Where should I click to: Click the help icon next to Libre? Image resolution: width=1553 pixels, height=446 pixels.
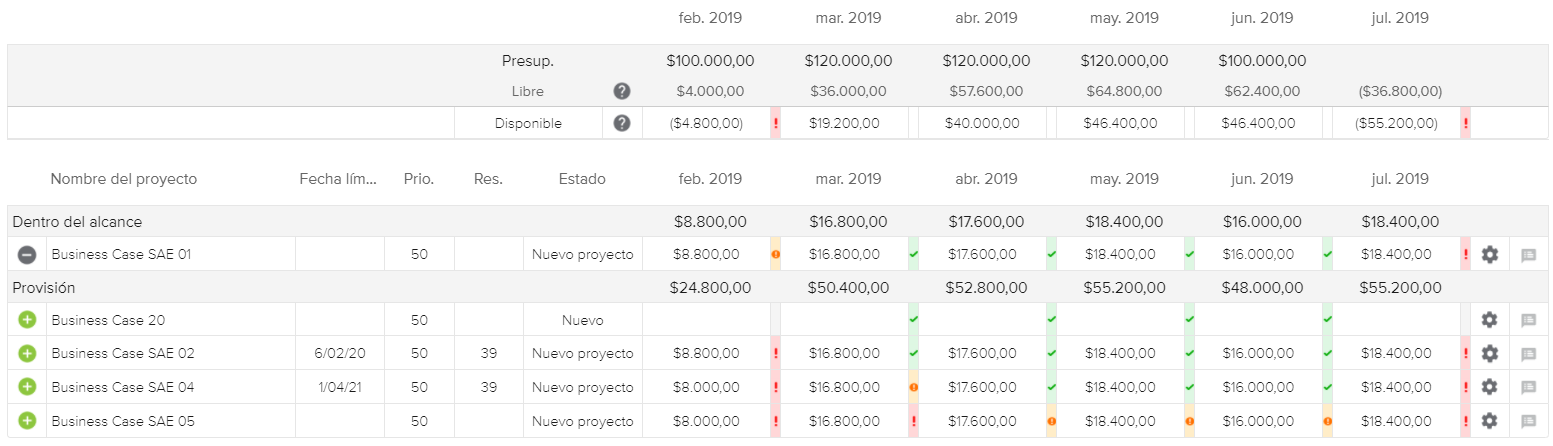coord(621,91)
